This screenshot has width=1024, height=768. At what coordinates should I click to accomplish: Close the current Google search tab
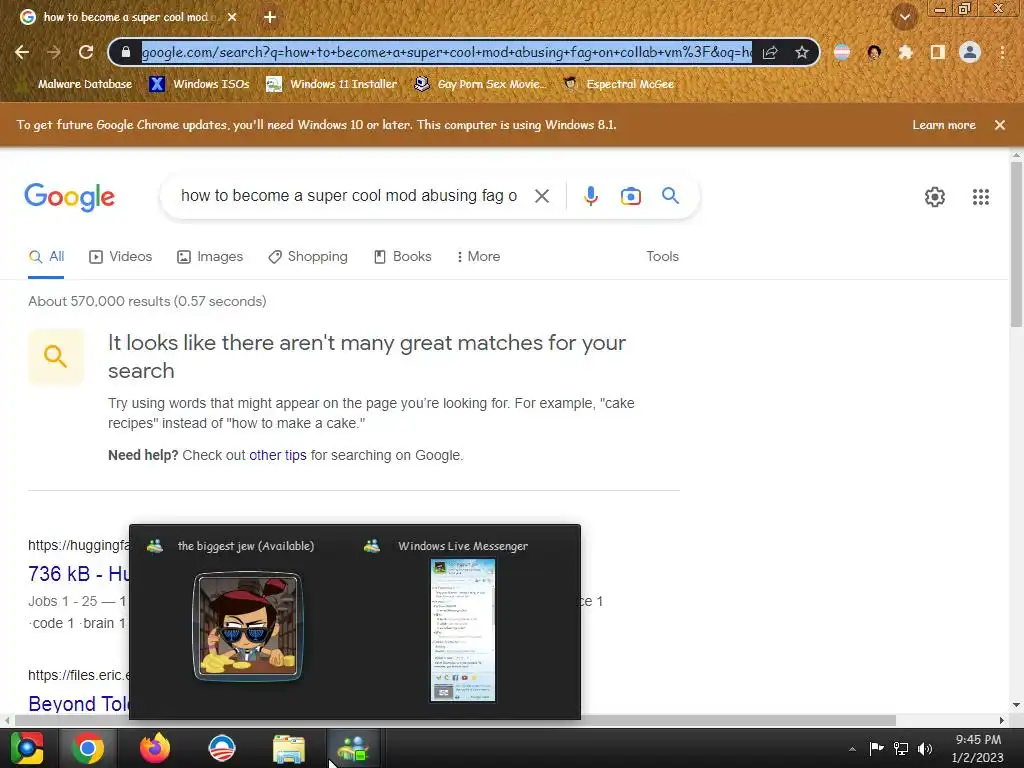(x=232, y=17)
